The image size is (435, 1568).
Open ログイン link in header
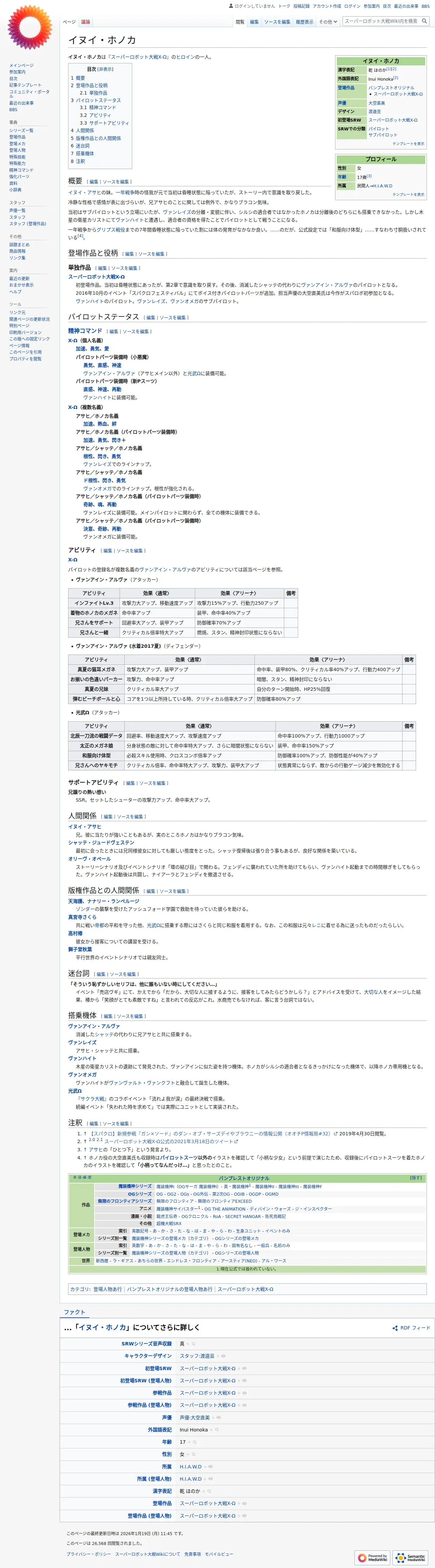pos(352,6)
